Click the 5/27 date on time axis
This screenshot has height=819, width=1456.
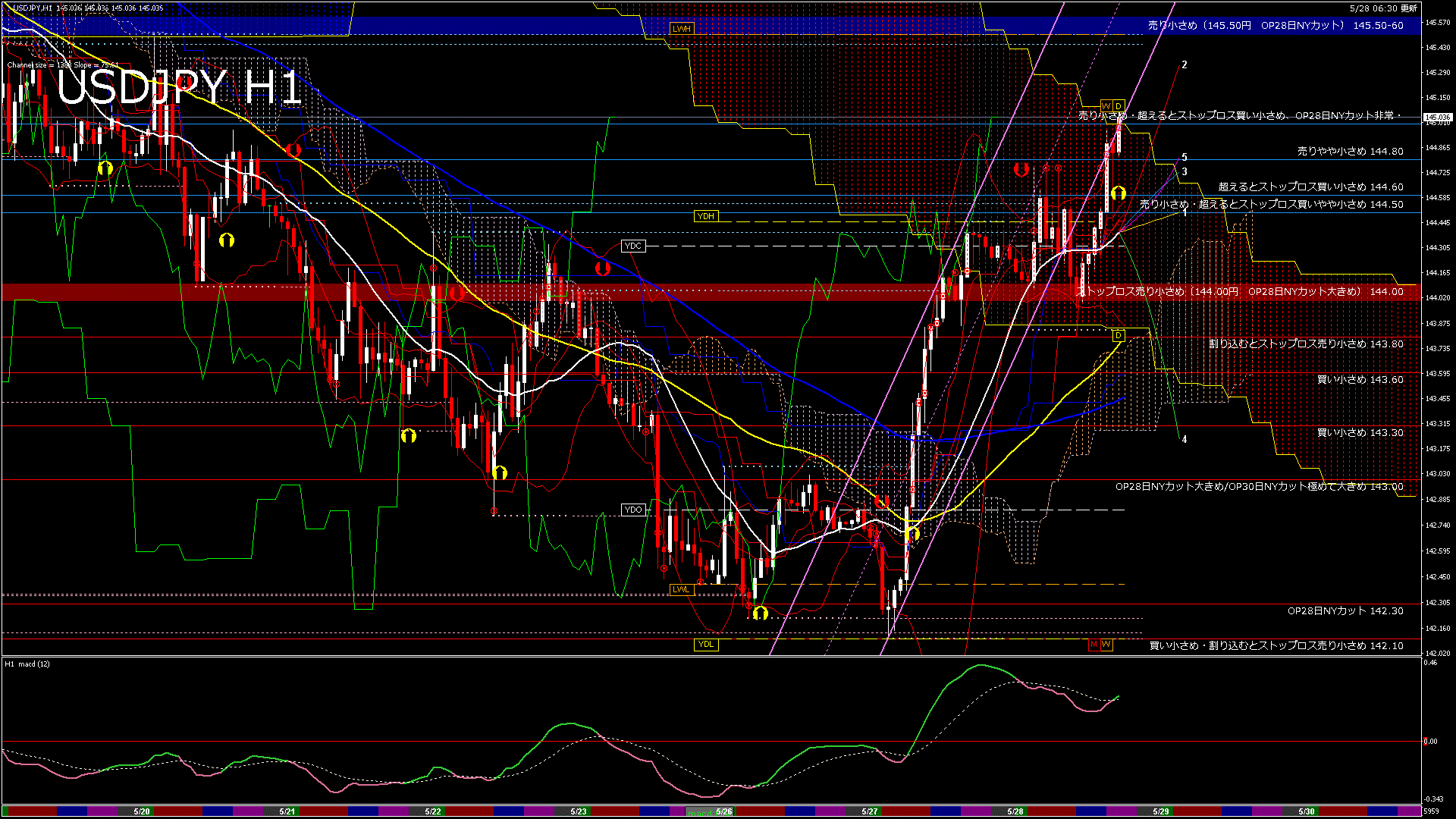[x=870, y=811]
